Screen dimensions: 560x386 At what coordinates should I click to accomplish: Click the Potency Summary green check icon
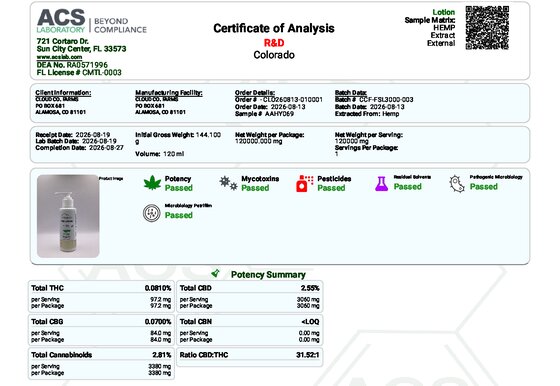(x=215, y=273)
